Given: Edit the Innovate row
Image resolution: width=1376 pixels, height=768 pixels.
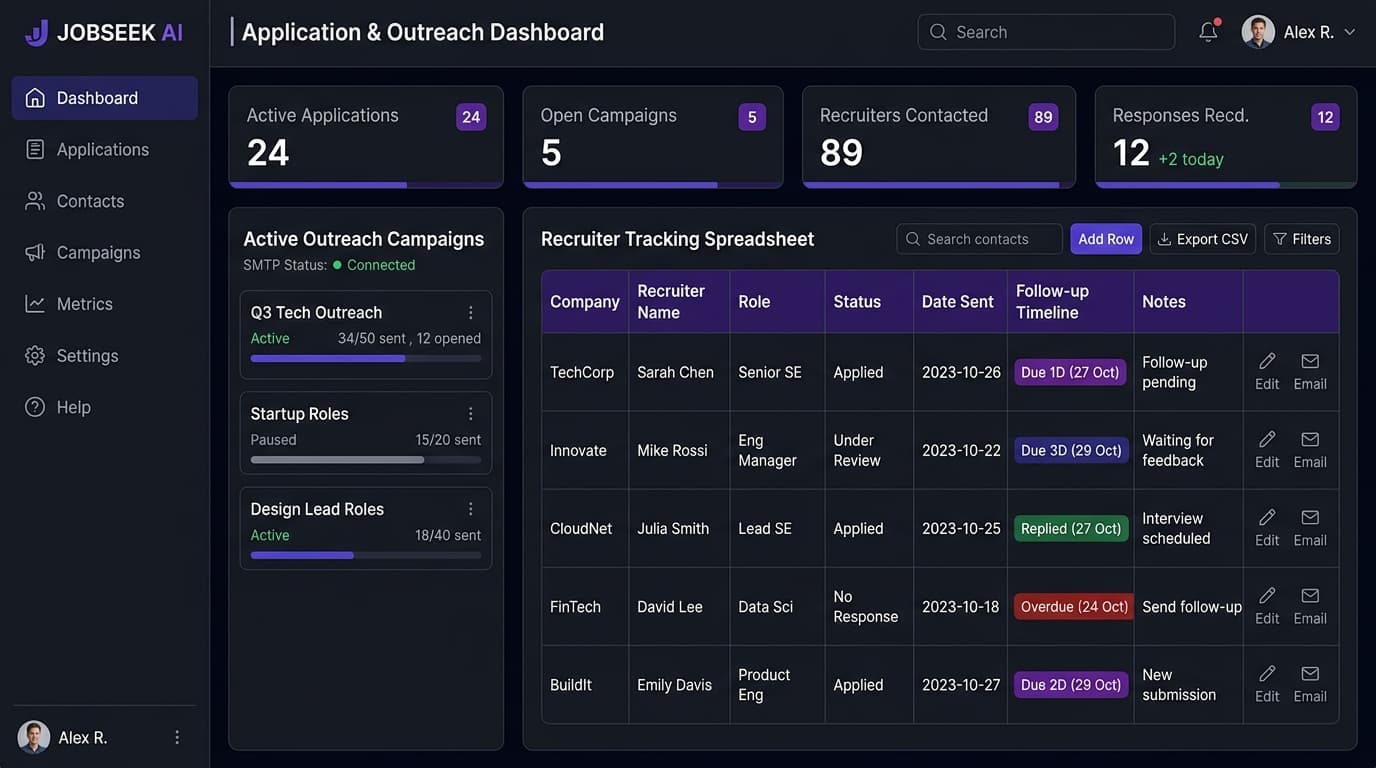Looking at the screenshot, I should 1267,450.
